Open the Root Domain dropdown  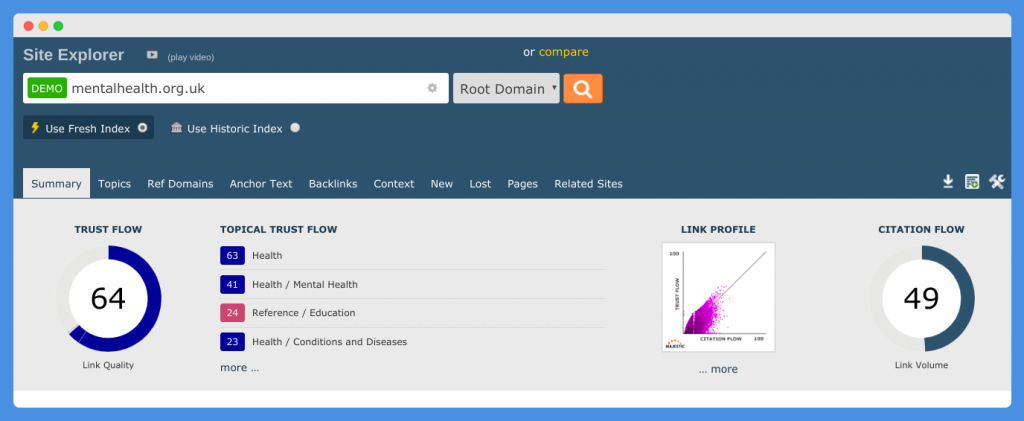(506, 88)
